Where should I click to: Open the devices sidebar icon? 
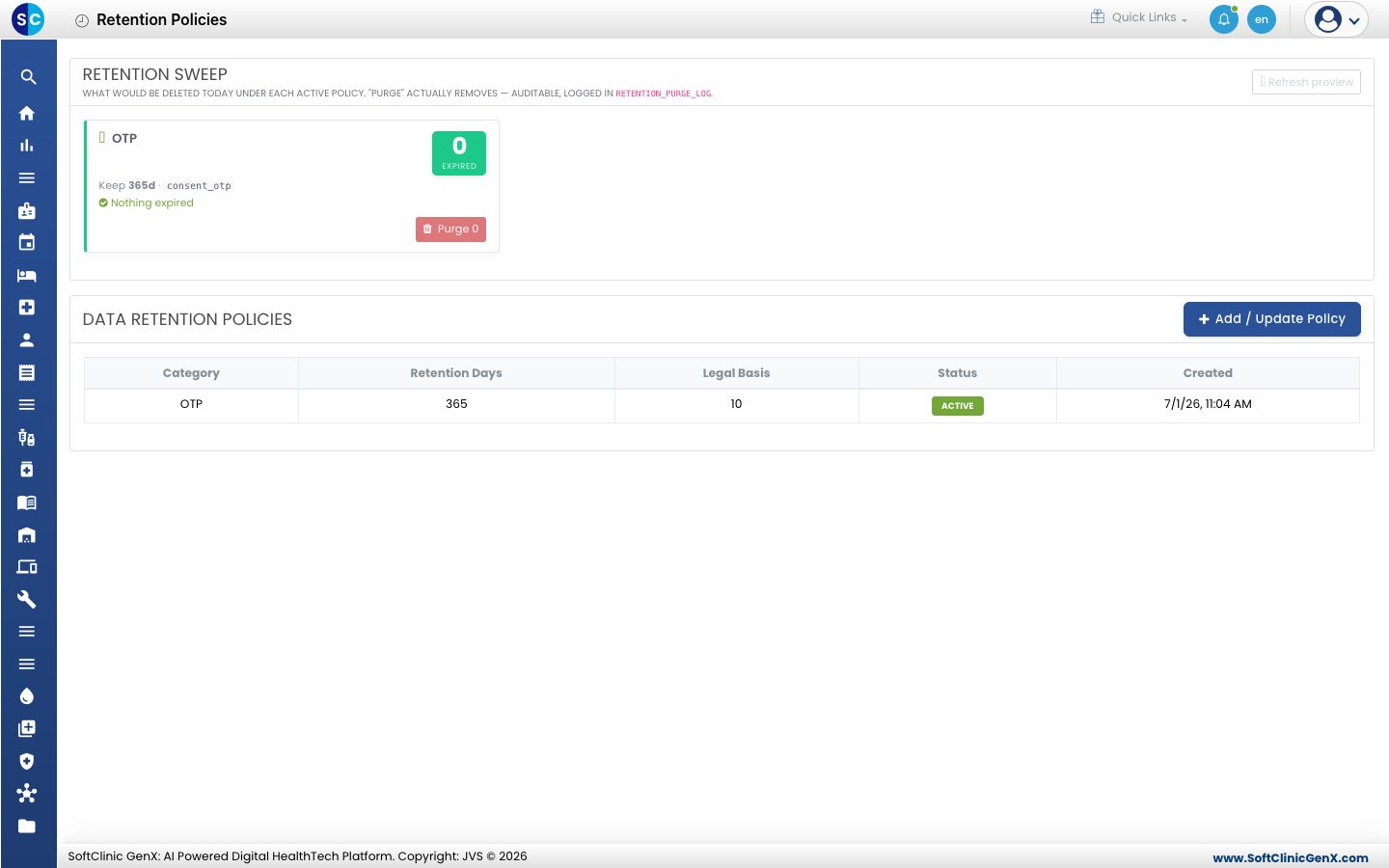[27, 567]
